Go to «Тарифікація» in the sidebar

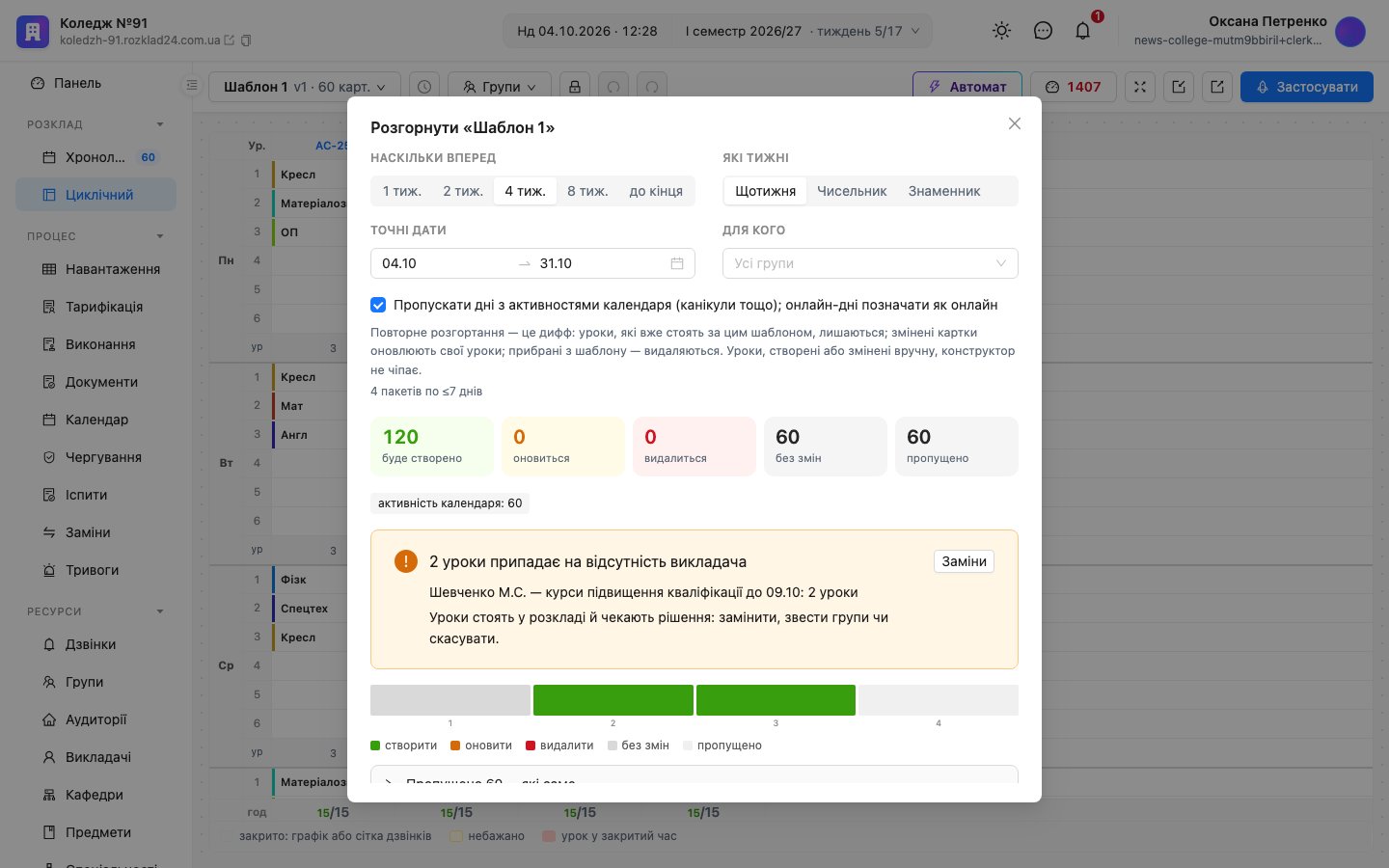tap(96, 307)
